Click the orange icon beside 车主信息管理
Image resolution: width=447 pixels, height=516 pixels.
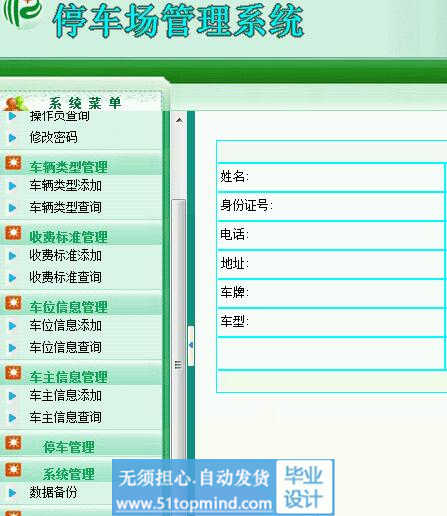(x=13, y=373)
